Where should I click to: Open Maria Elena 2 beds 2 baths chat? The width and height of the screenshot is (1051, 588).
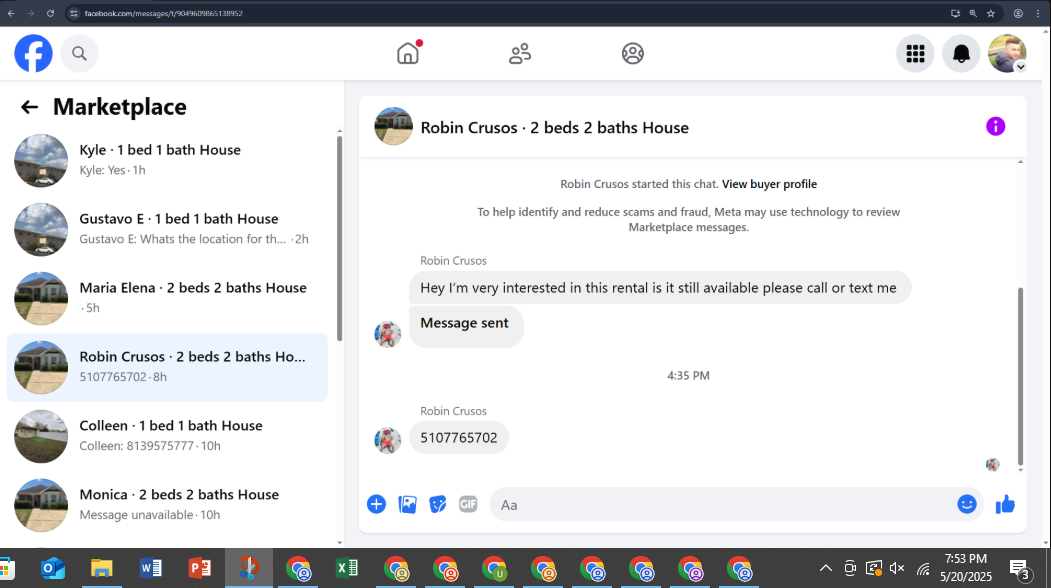click(x=167, y=298)
